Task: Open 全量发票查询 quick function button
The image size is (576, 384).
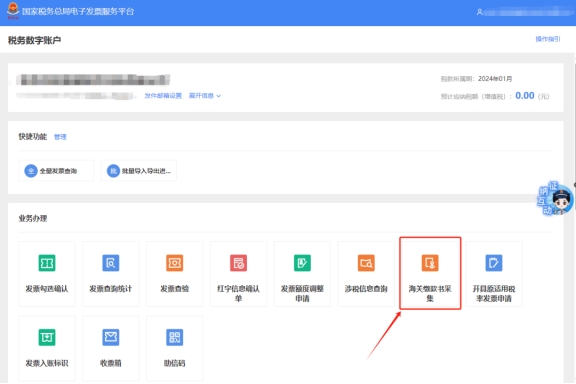Action: [56, 171]
